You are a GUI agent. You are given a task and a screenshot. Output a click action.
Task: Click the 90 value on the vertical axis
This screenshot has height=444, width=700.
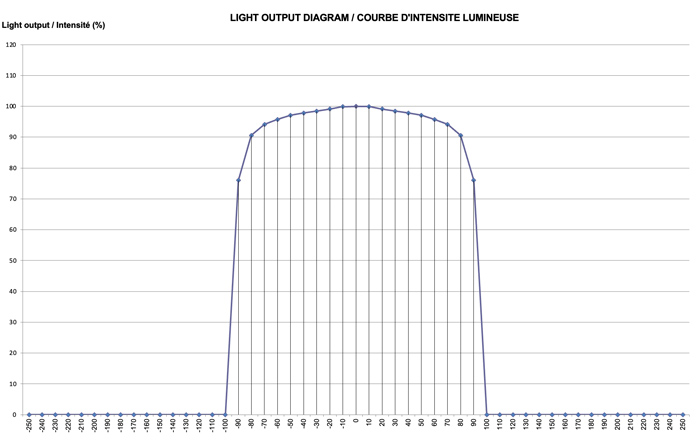point(12,137)
